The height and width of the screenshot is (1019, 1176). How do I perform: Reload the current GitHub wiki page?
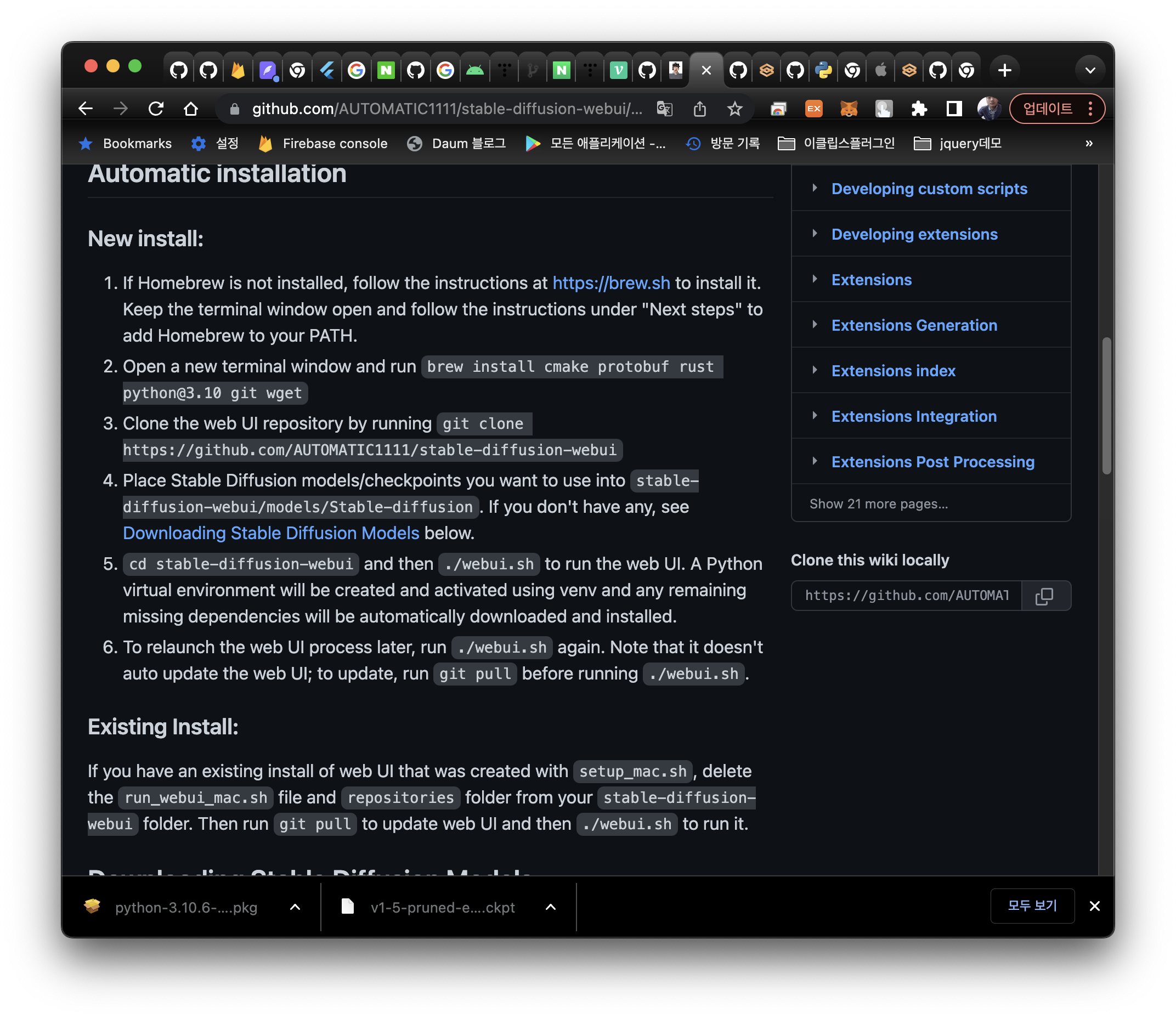click(156, 108)
